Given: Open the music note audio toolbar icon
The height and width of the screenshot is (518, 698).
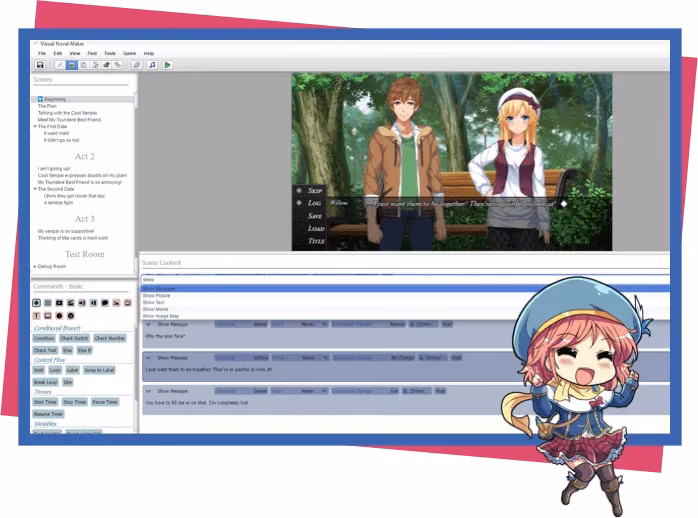Looking at the screenshot, I should tap(152, 65).
